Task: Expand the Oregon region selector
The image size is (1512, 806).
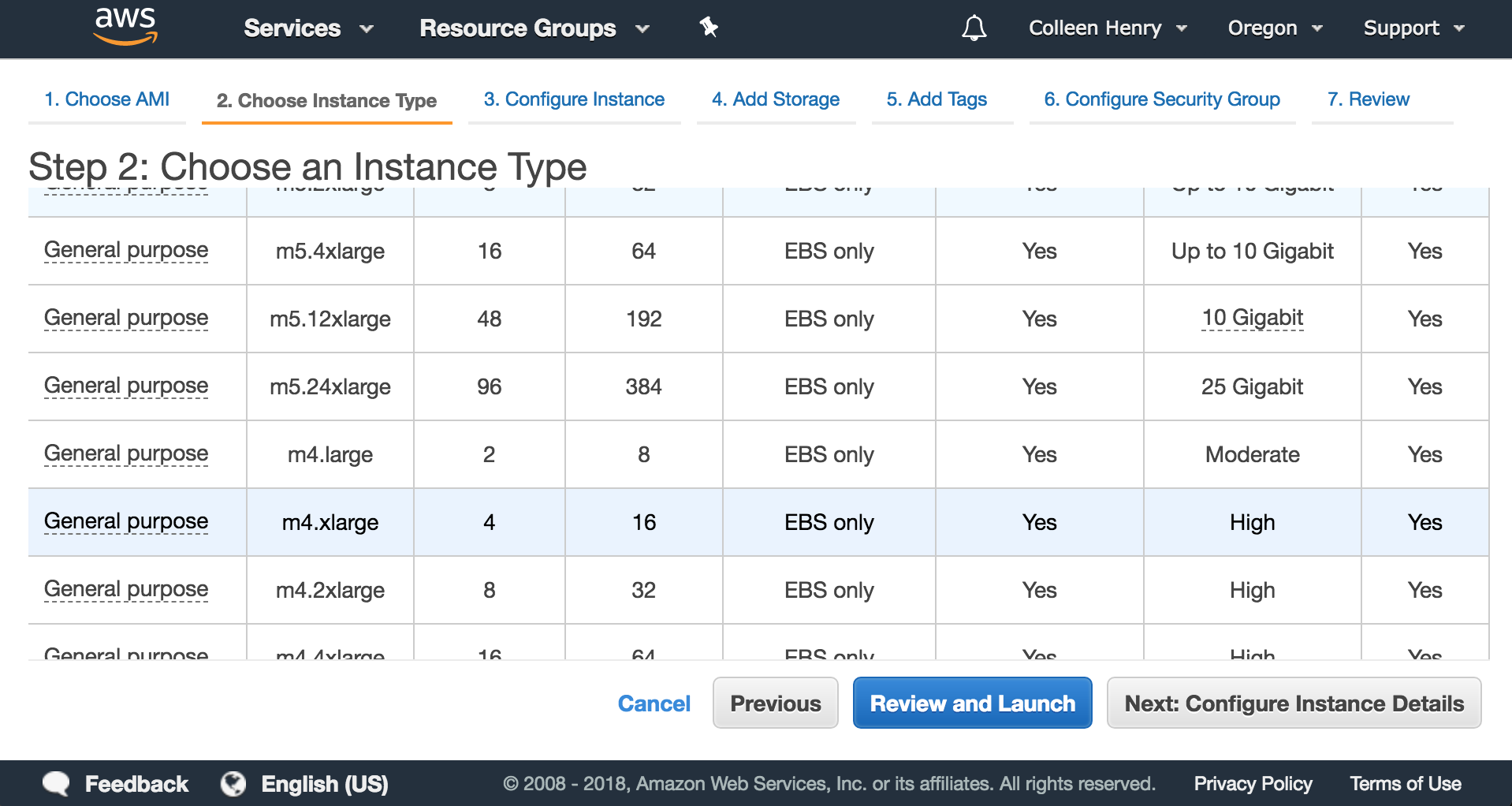Action: pyautogui.click(x=1274, y=28)
